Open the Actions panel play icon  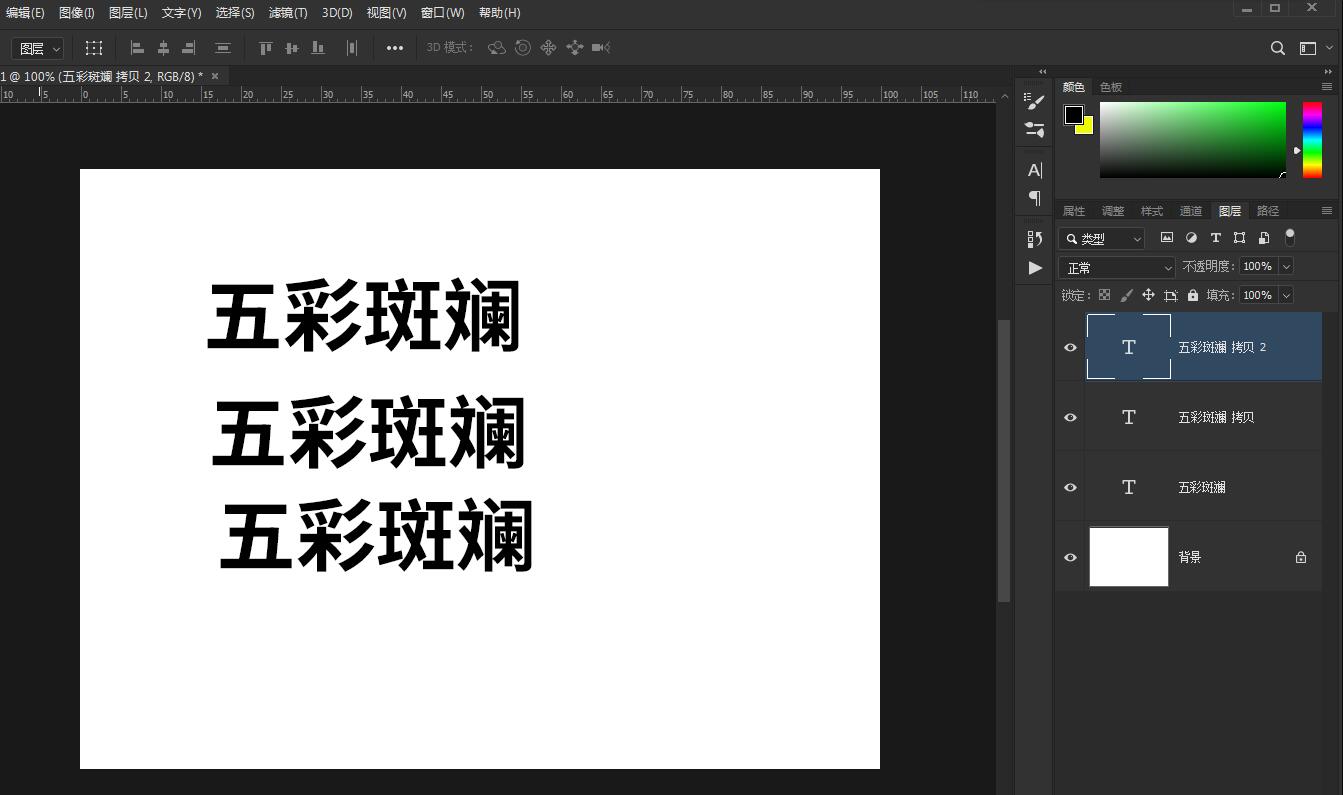click(x=1034, y=267)
